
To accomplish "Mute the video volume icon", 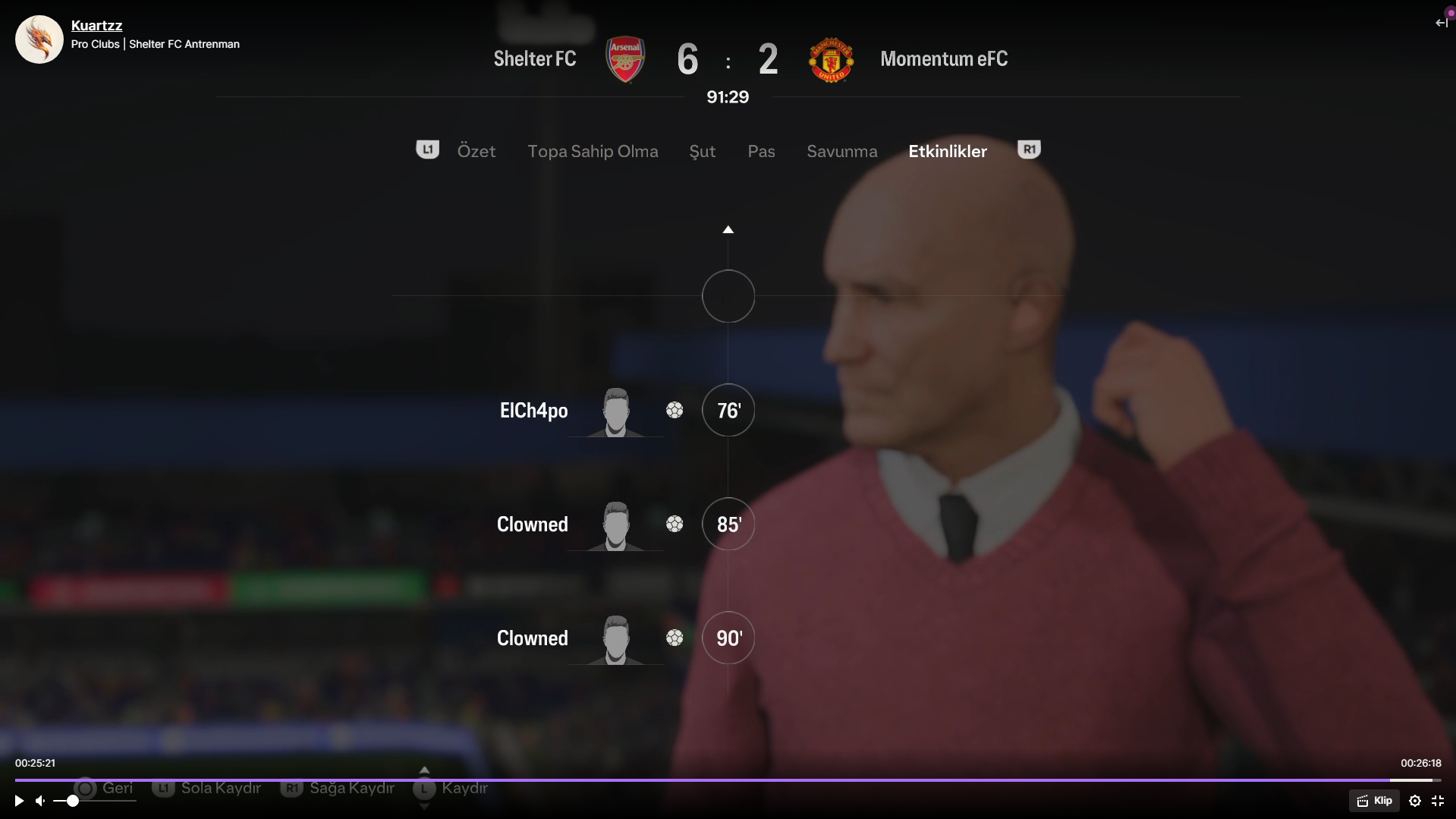I will tap(40, 801).
